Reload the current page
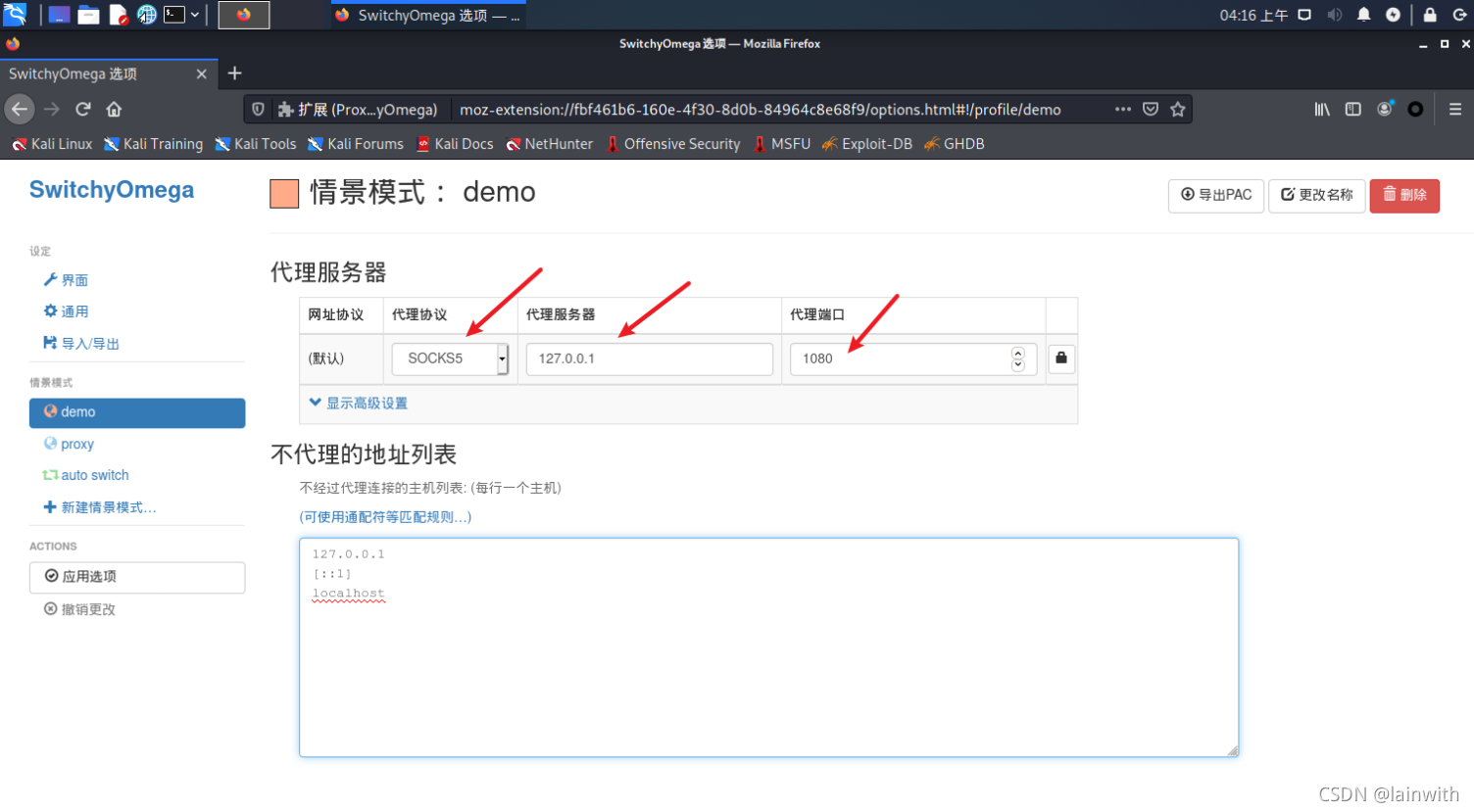Image resolution: width=1474 pixels, height=812 pixels. point(83,109)
